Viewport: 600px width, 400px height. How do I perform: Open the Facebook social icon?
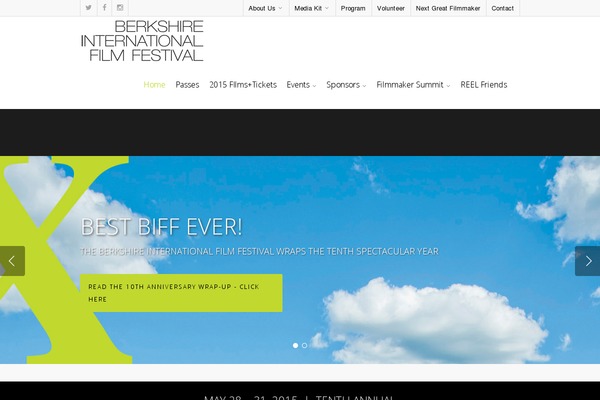[x=104, y=8]
